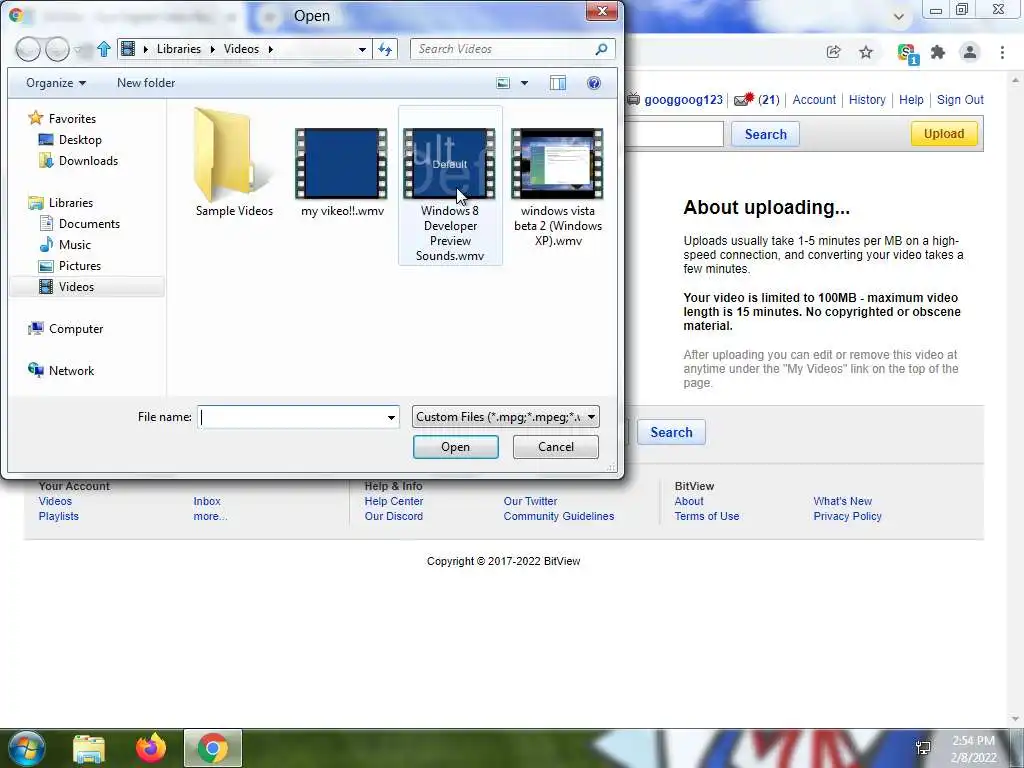The height and width of the screenshot is (768, 1024).
Task: Open the inbox envelope icon
Action: click(743, 100)
